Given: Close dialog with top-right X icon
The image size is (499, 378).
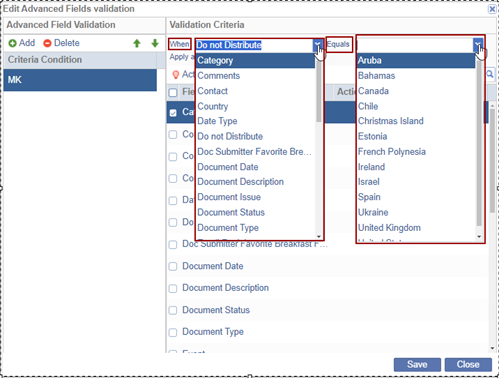Looking at the screenshot, I should pos(492,9).
